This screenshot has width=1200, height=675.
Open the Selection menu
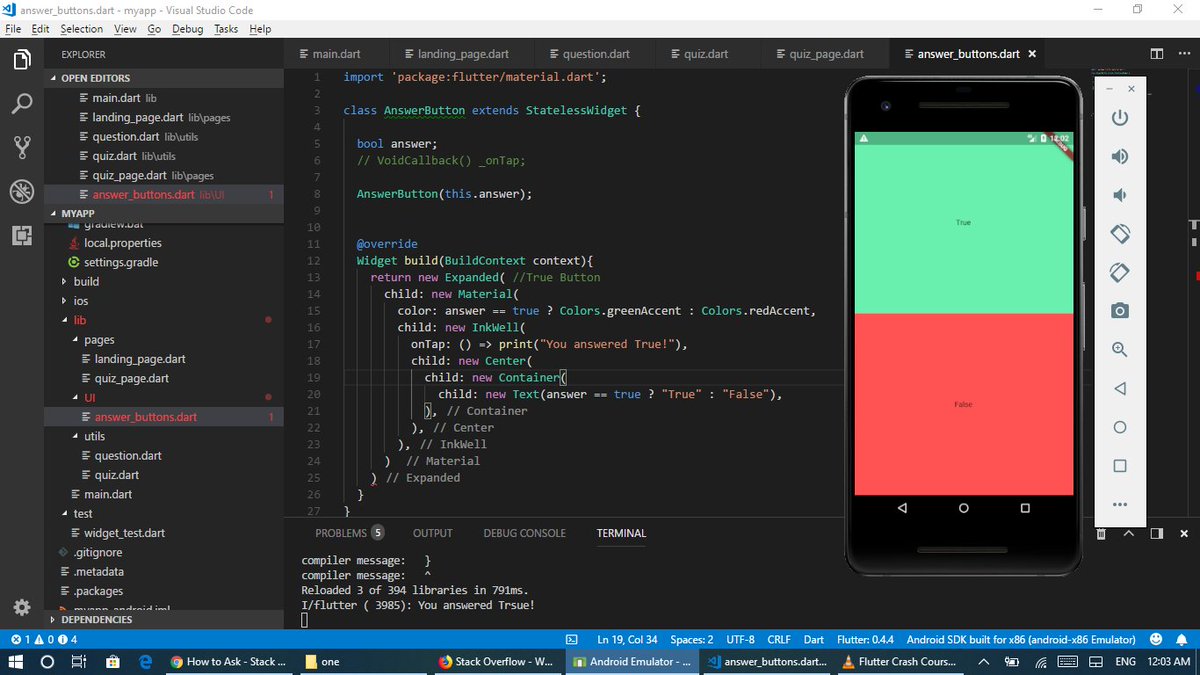pos(81,29)
